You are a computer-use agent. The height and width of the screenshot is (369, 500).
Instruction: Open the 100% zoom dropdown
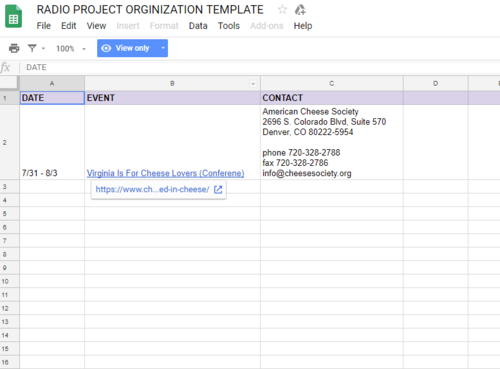point(71,49)
